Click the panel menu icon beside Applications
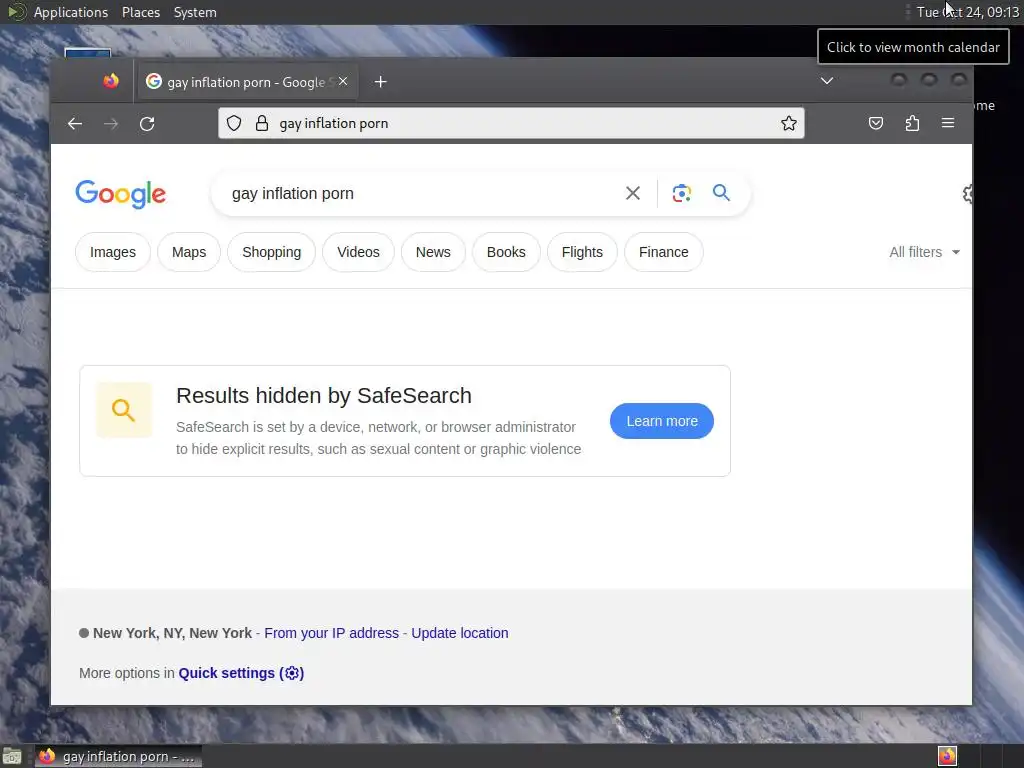This screenshot has height=768, width=1024. tap(16, 12)
